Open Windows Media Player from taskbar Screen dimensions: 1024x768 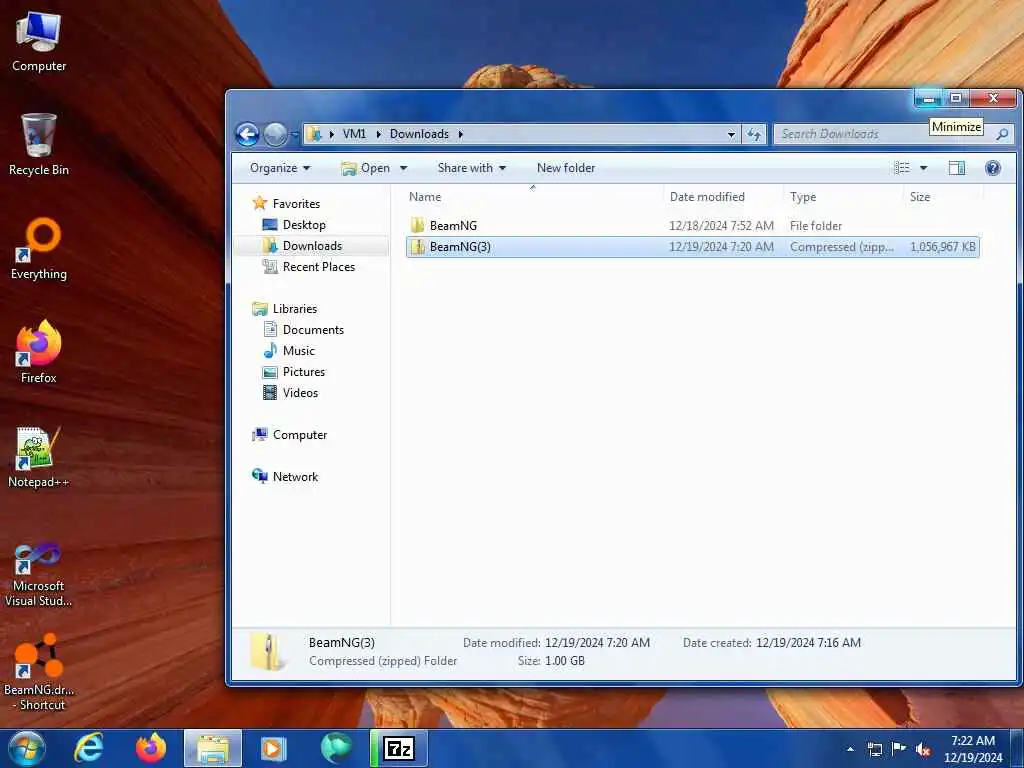(274, 748)
